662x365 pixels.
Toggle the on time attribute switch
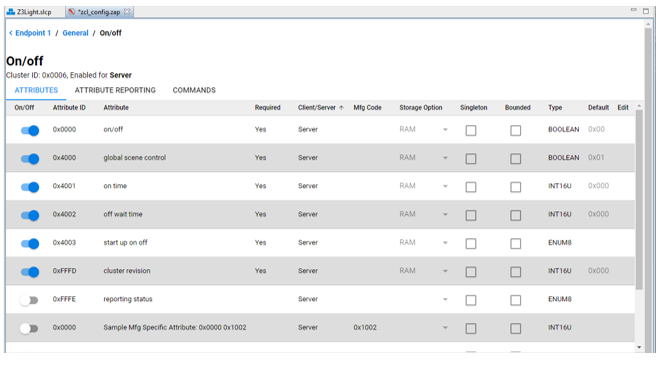click(x=30, y=187)
